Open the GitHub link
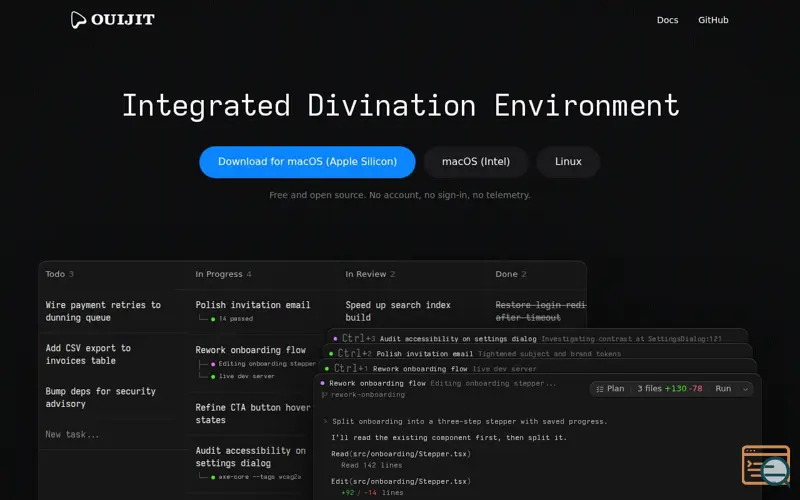Viewport: 800px width, 500px height. [713, 20]
